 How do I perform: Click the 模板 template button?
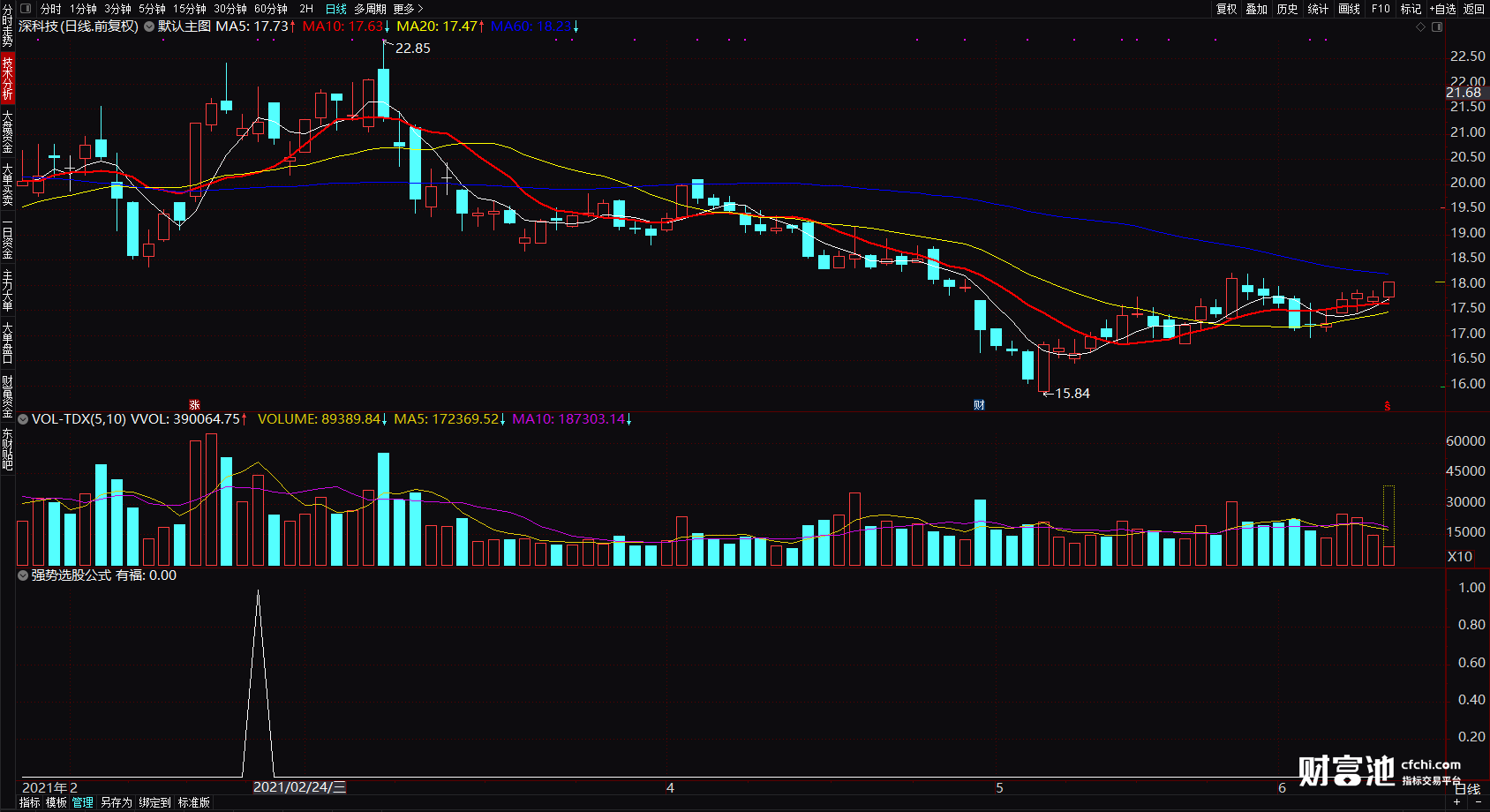(x=56, y=802)
